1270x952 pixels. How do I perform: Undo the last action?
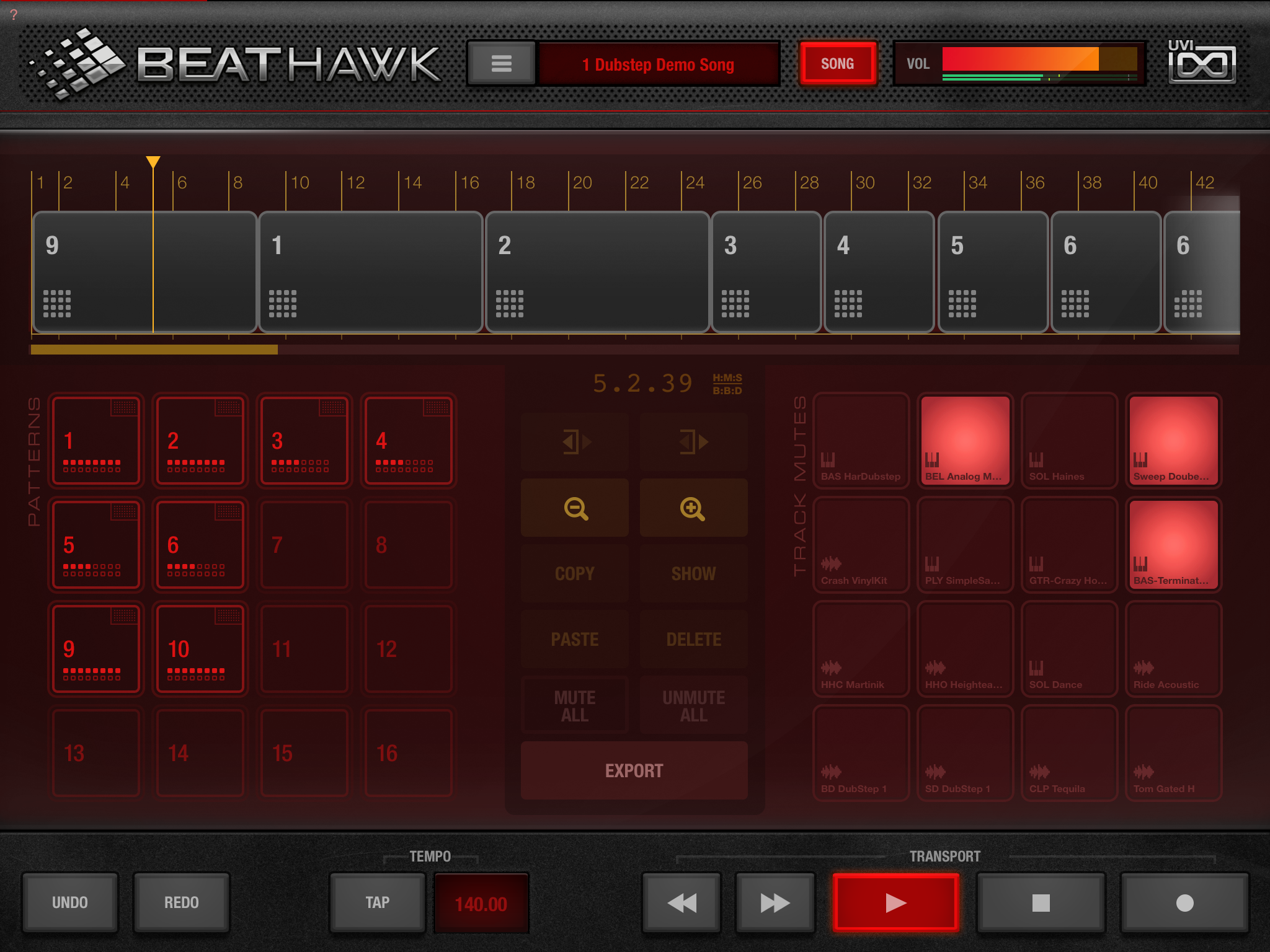70,902
